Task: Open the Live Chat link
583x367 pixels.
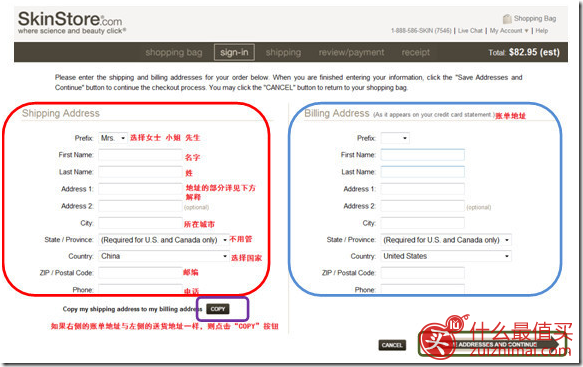Action: [x=470, y=30]
